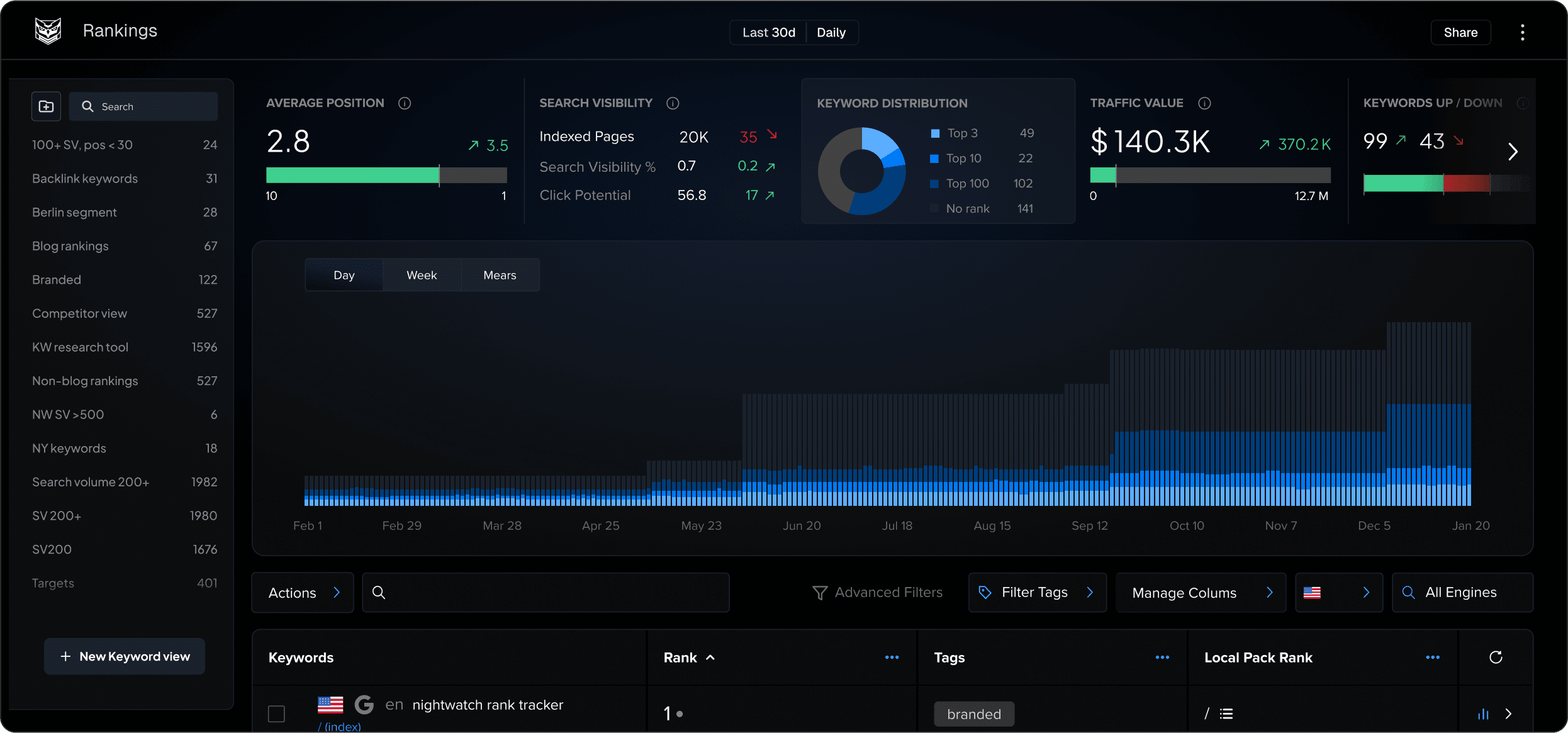Image resolution: width=1568 pixels, height=733 pixels.
Task: Switch the range to Last 30d
Action: pyautogui.click(x=768, y=33)
